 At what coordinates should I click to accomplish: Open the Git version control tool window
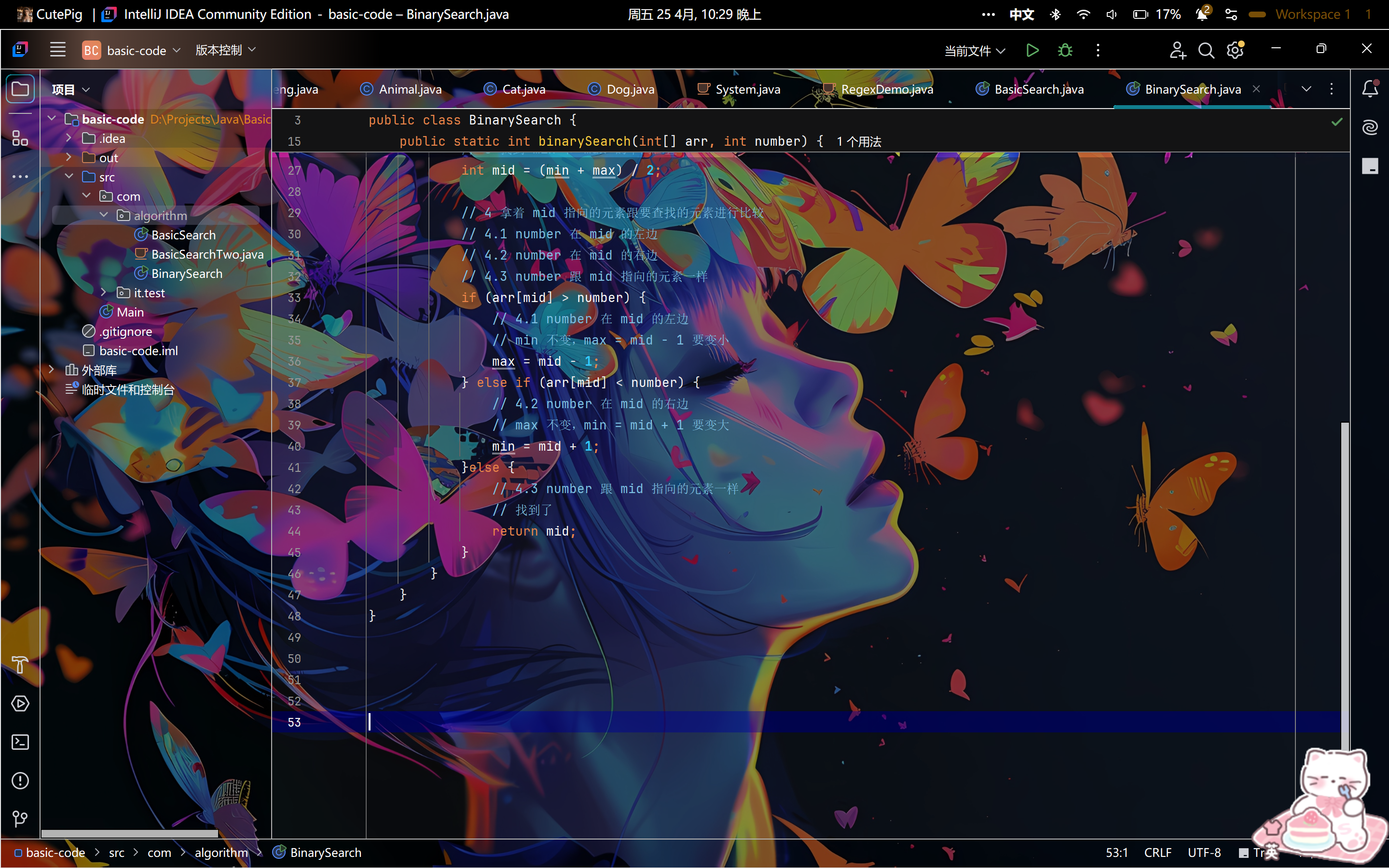point(20,819)
